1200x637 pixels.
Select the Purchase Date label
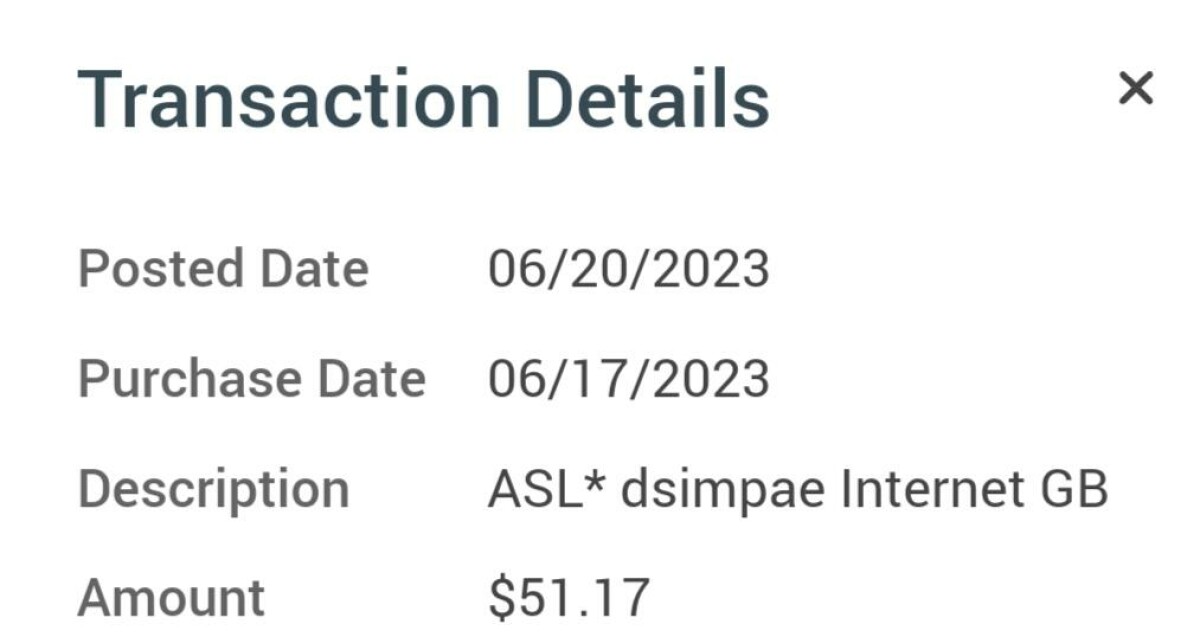point(251,380)
